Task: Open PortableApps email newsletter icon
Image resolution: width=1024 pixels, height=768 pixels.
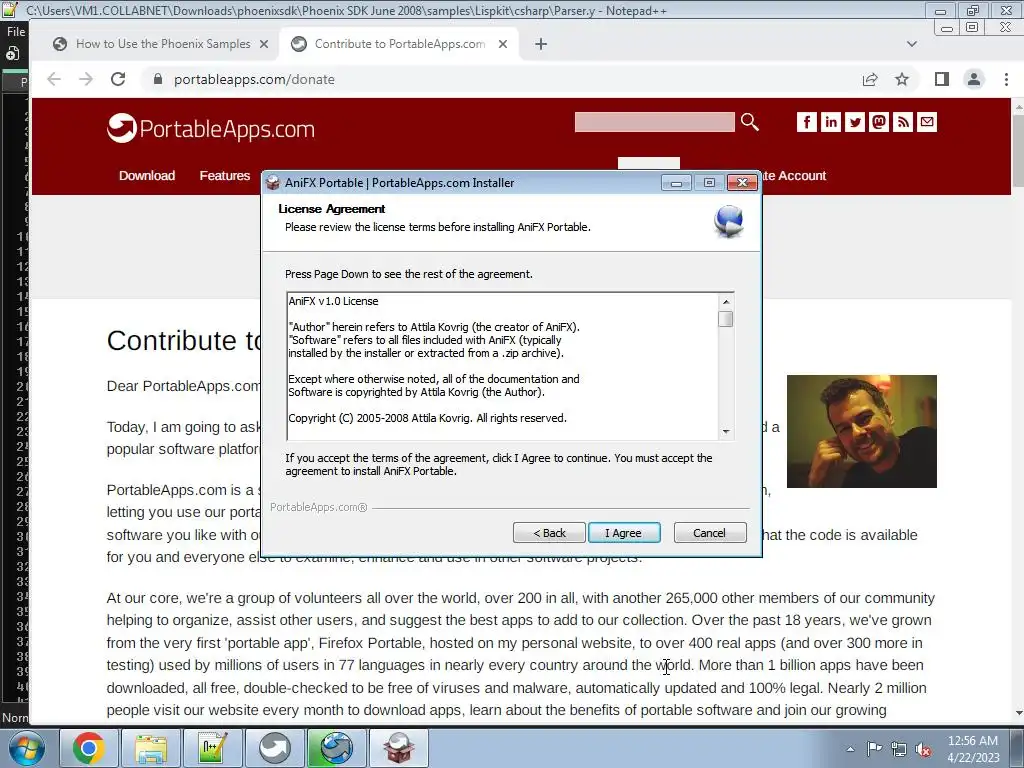Action: point(927,121)
